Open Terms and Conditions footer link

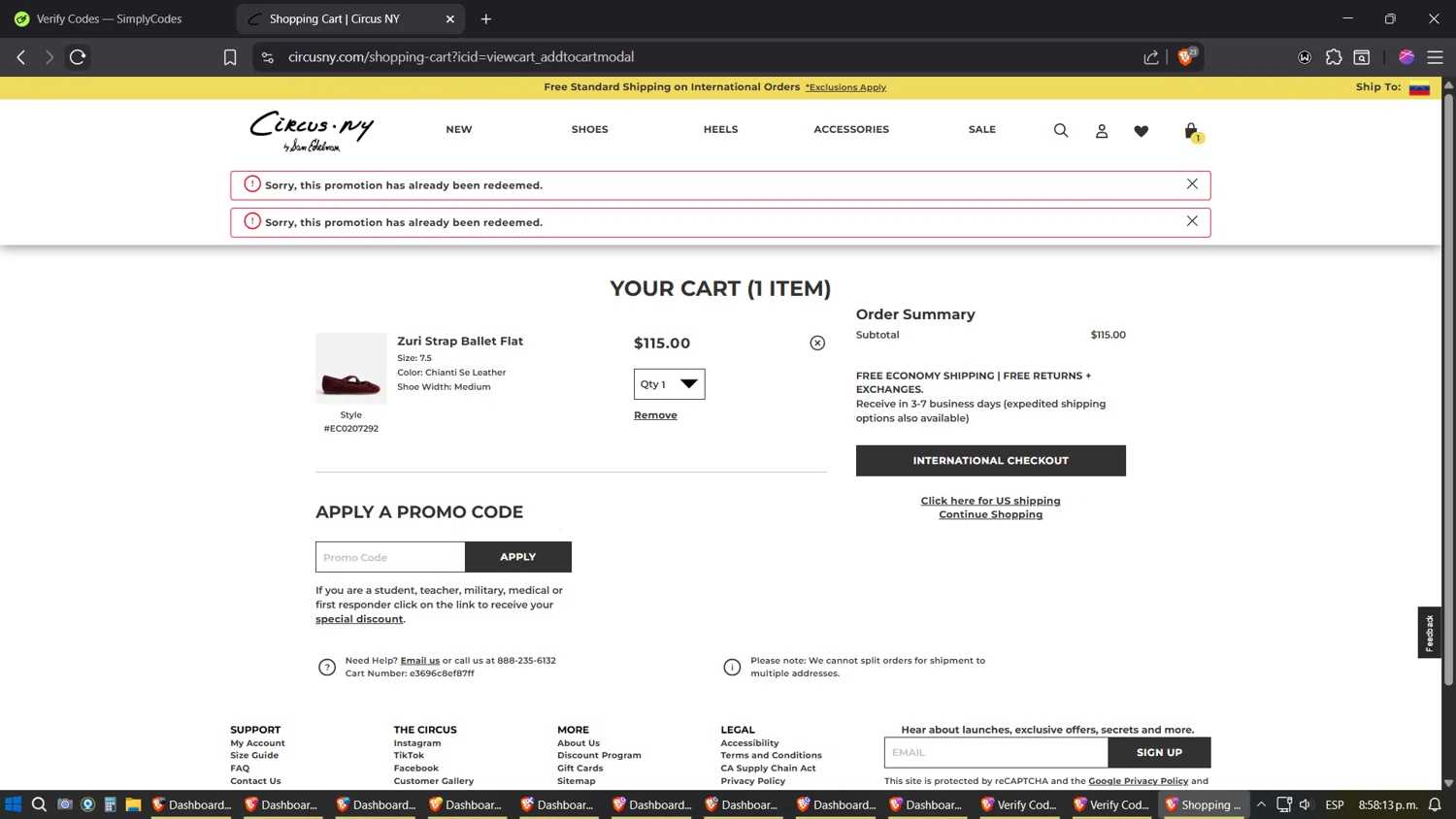[x=771, y=756]
